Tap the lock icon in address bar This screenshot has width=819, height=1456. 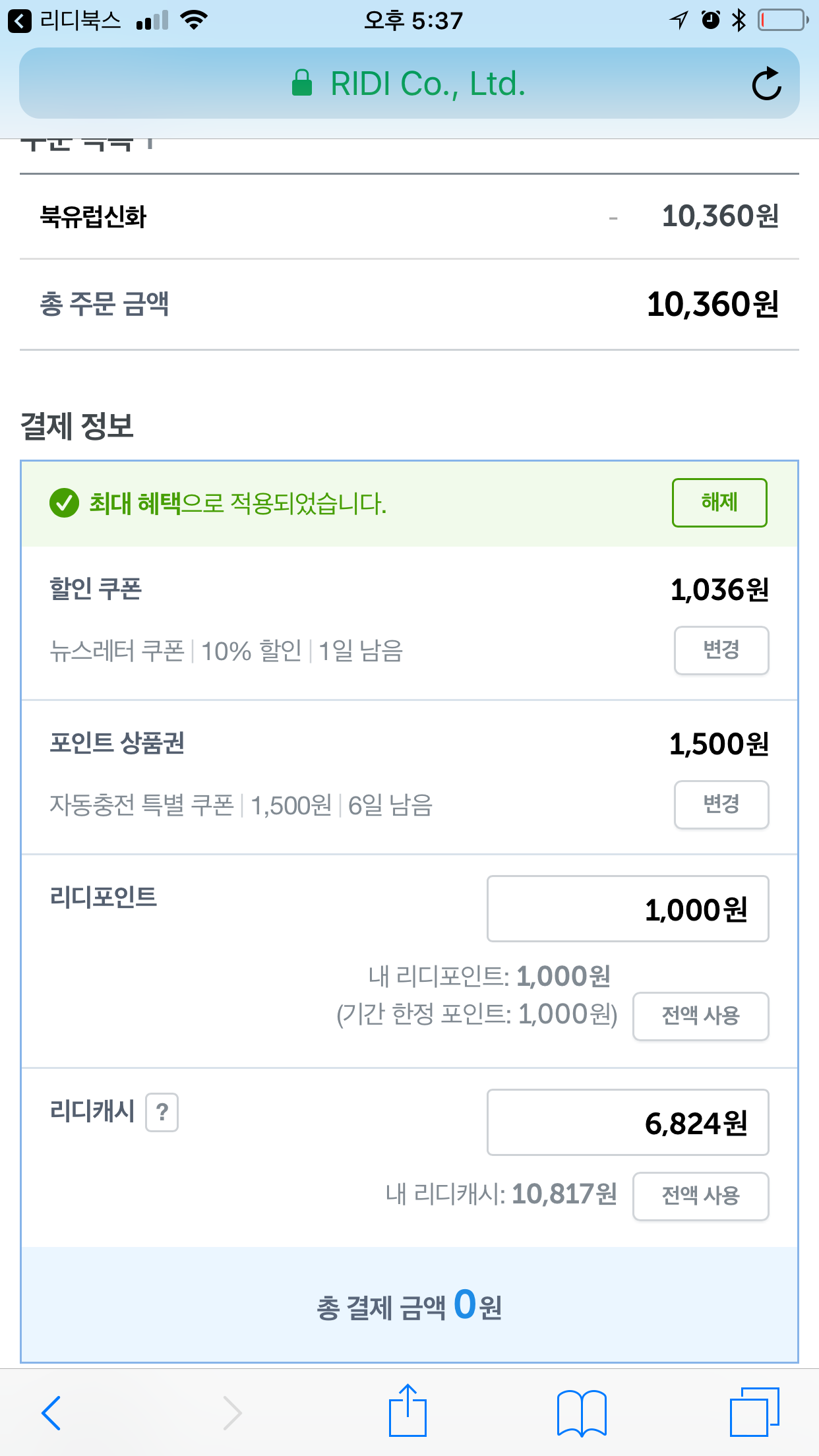coord(302,84)
